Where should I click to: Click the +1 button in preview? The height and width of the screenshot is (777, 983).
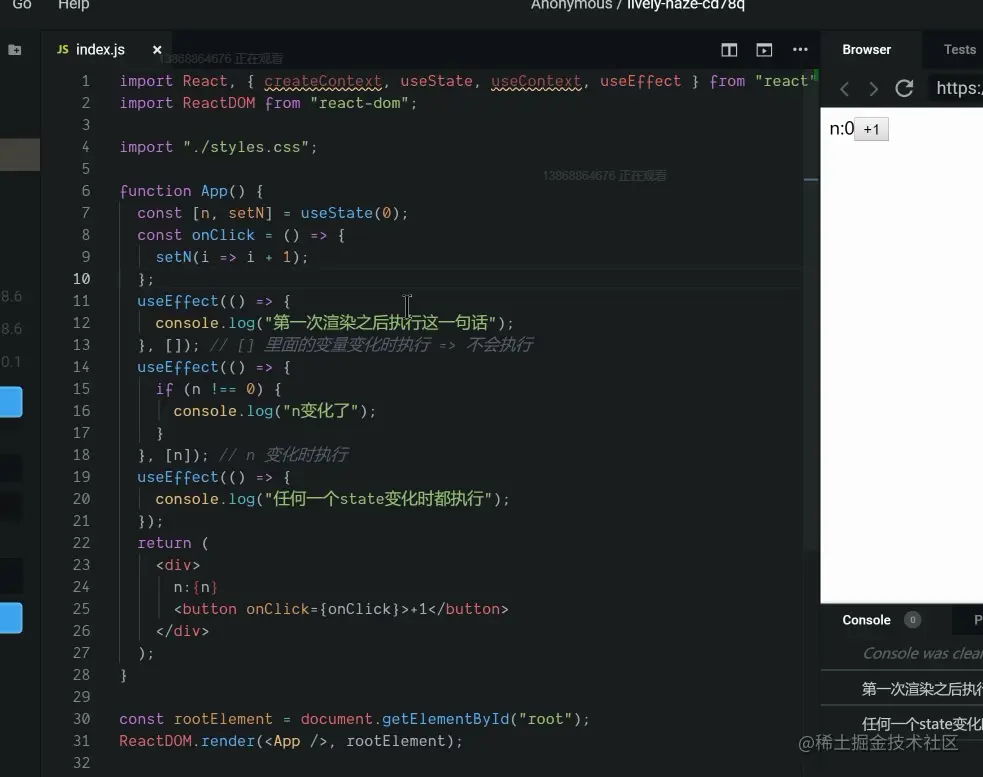(x=871, y=129)
